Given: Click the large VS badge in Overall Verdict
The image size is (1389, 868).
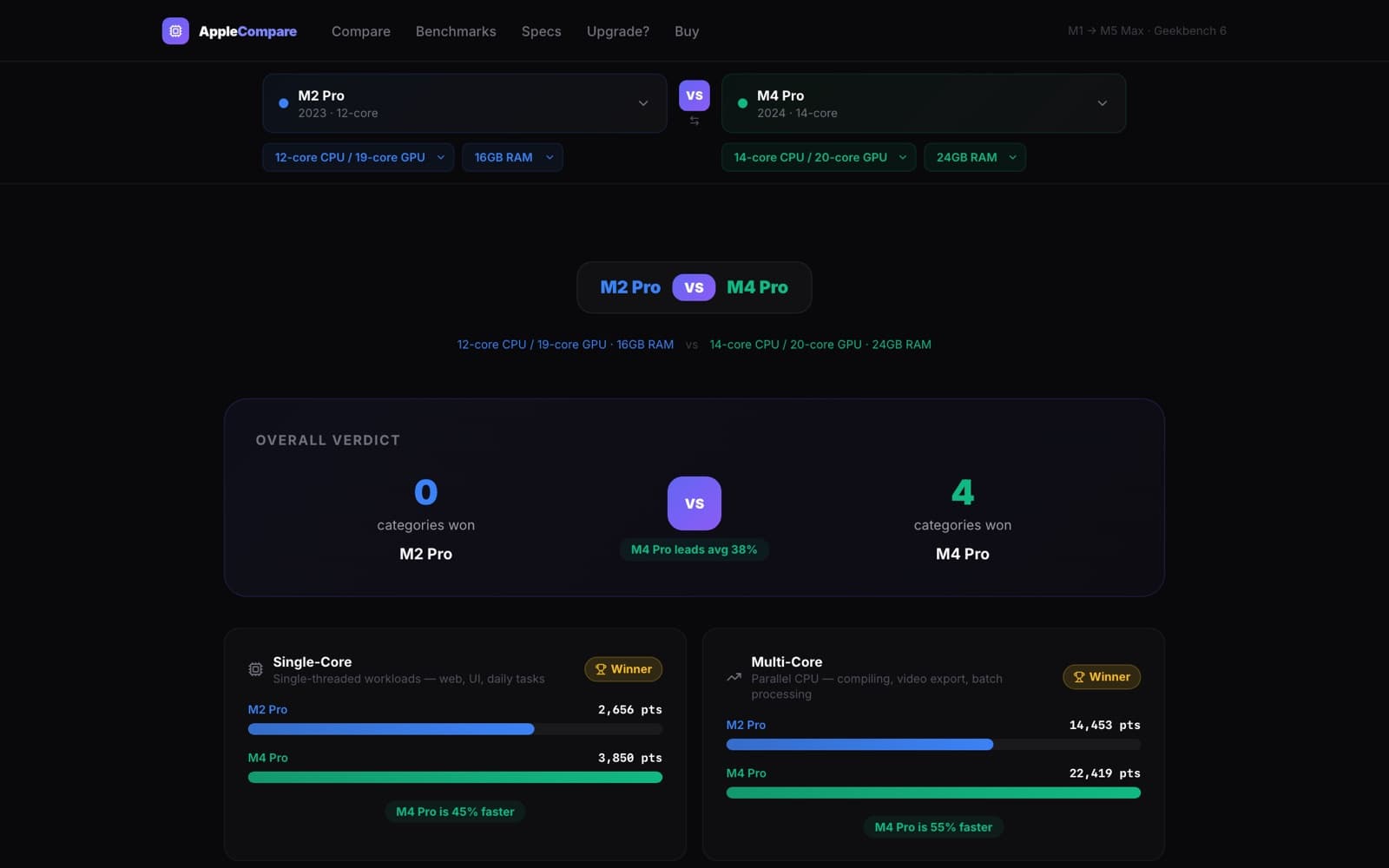Looking at the screenshot, I should click(694, 503).
